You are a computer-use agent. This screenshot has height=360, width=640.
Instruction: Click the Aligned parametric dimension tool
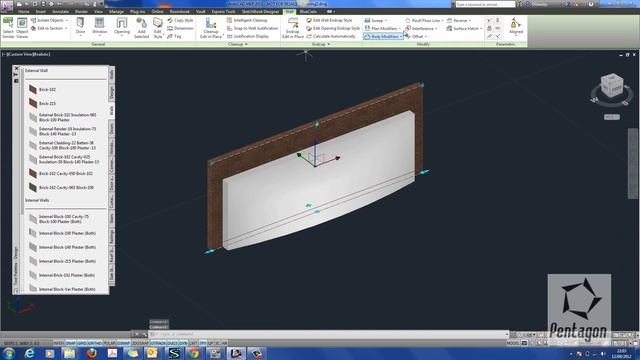[516, 26]
